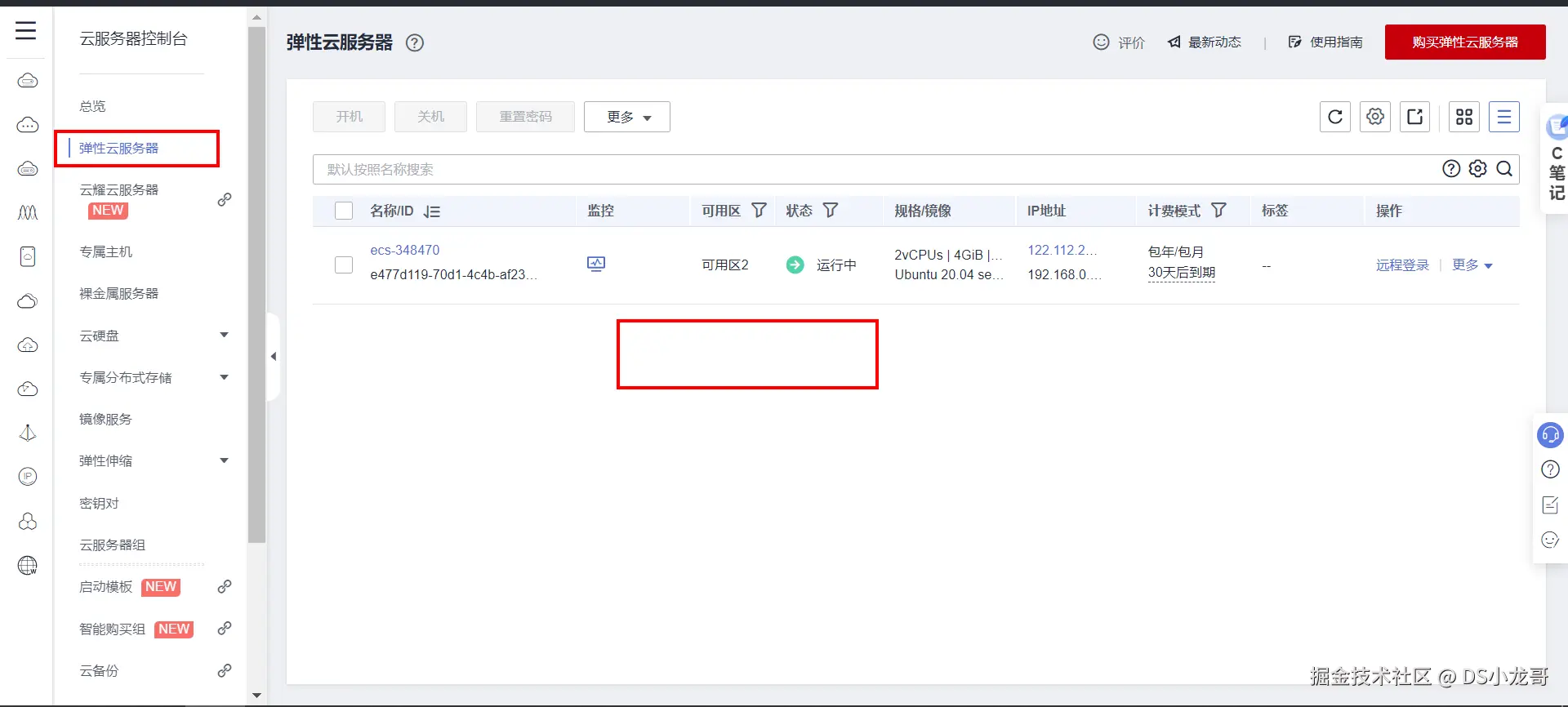The image size is (1568, 707).
Task: Click the 重置密码 button
Action: coord(525,117)
